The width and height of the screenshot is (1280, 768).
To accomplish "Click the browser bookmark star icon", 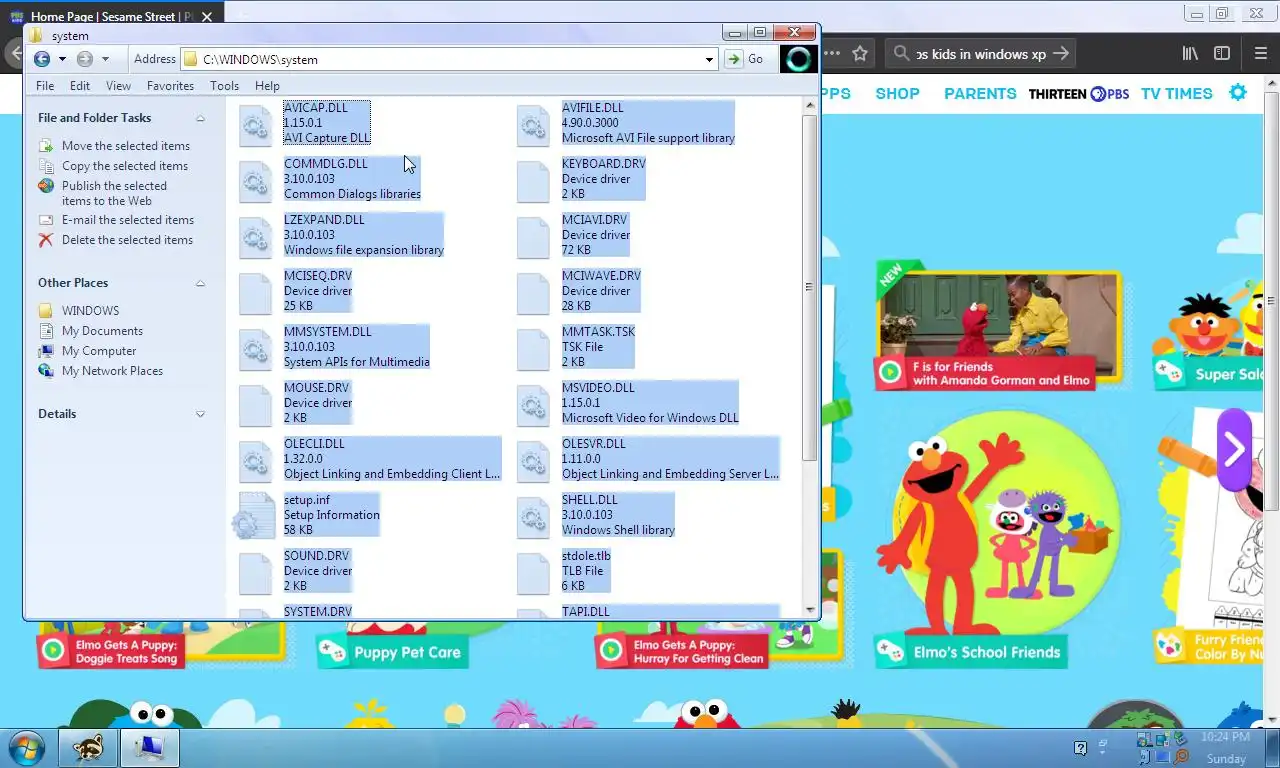I will (860, 54).
